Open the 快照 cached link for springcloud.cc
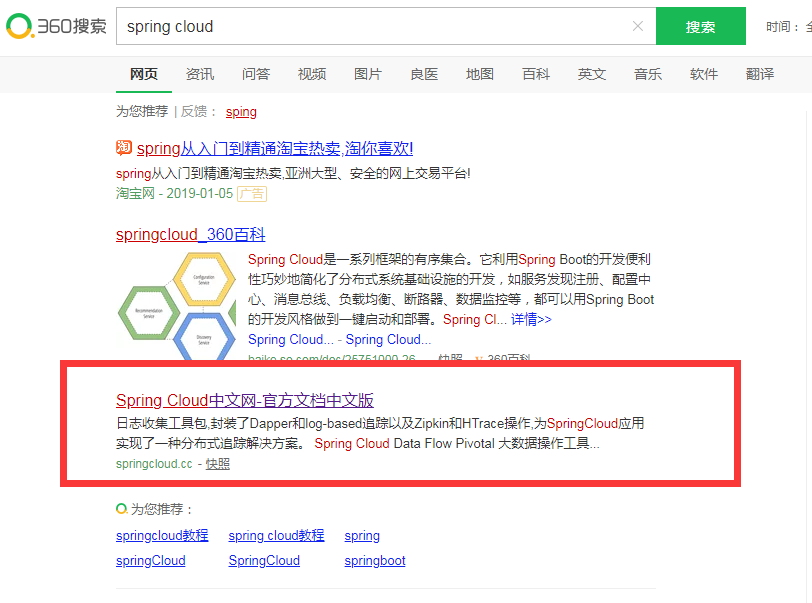 point(218,464)
